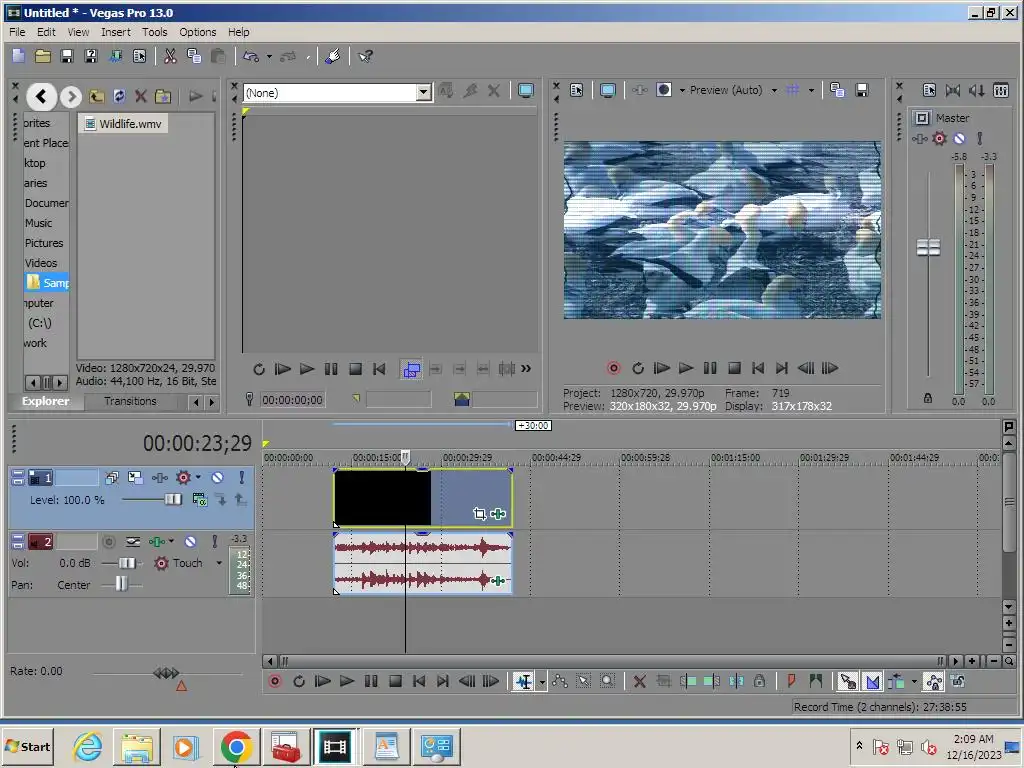Screen dimensions: 1024x768
Task: Open Event Pan/Crop on video clip
Action: coord(479,514)
